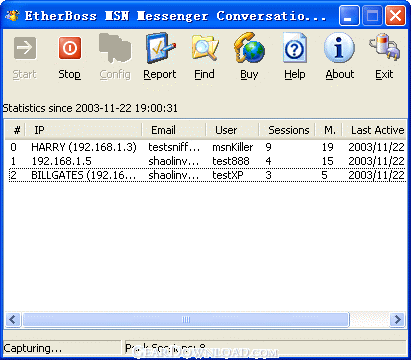Click messages value 15 in test888 row
This screenshot has width=411, height=360.
328,161
